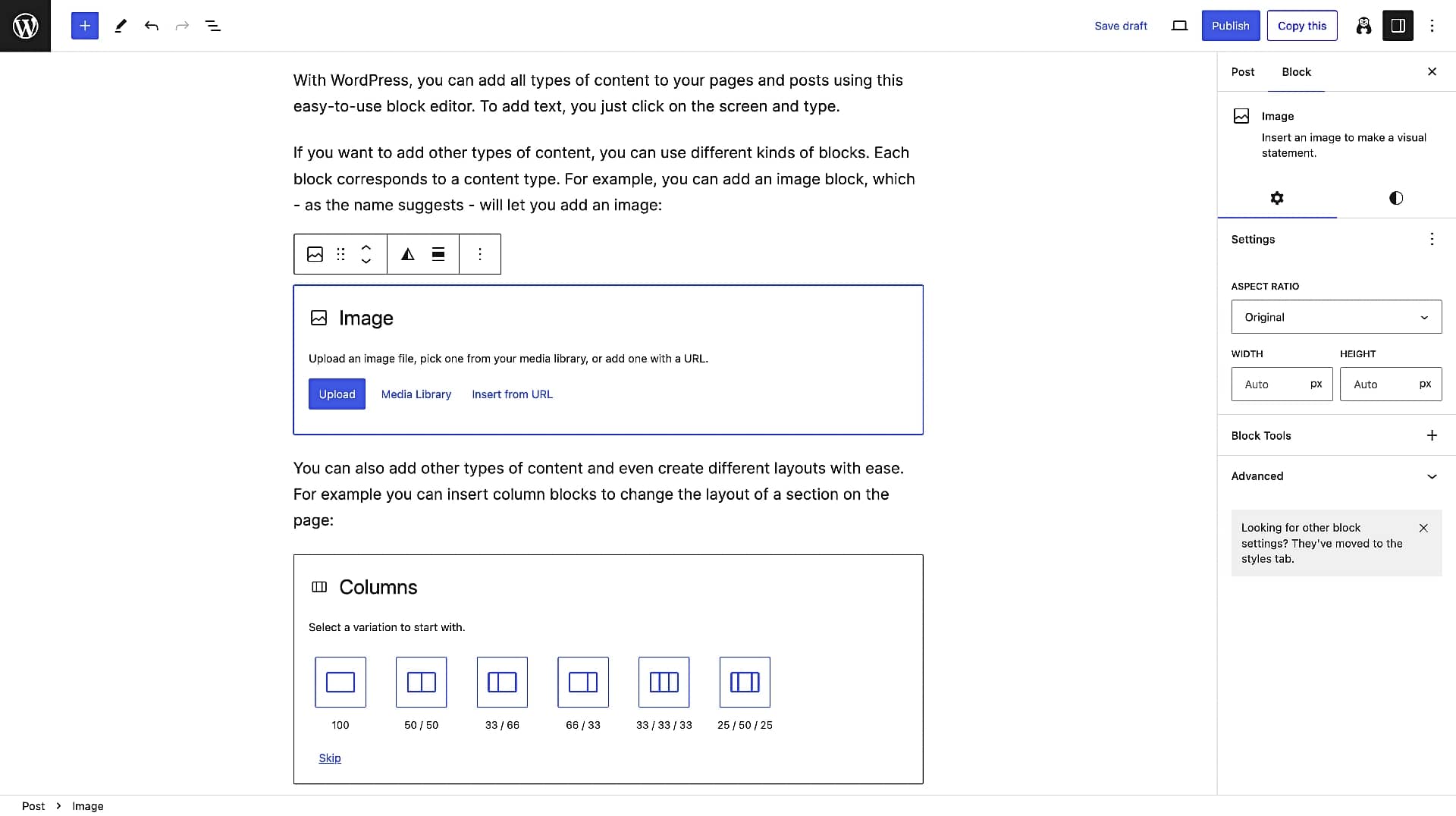Viewport: 1456px width, 816px height.
Task: Undo the last change
Action: 152,26
